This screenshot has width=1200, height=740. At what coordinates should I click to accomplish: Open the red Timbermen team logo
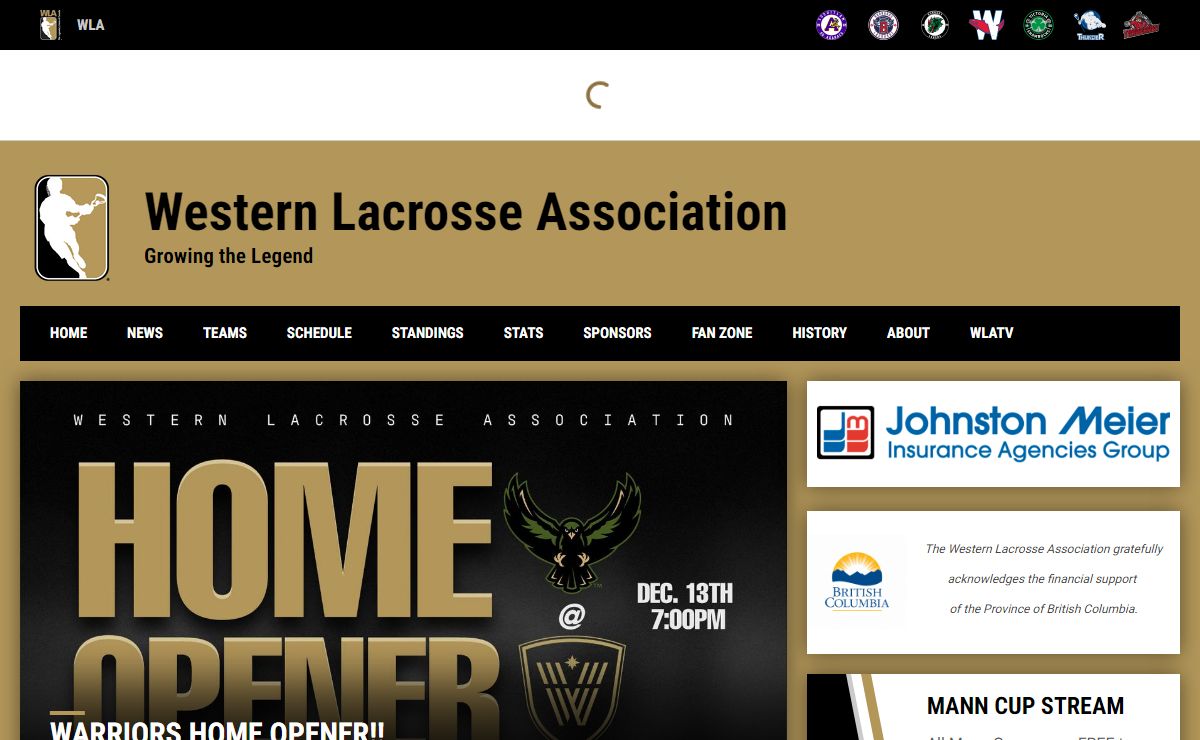[1141, 25]
